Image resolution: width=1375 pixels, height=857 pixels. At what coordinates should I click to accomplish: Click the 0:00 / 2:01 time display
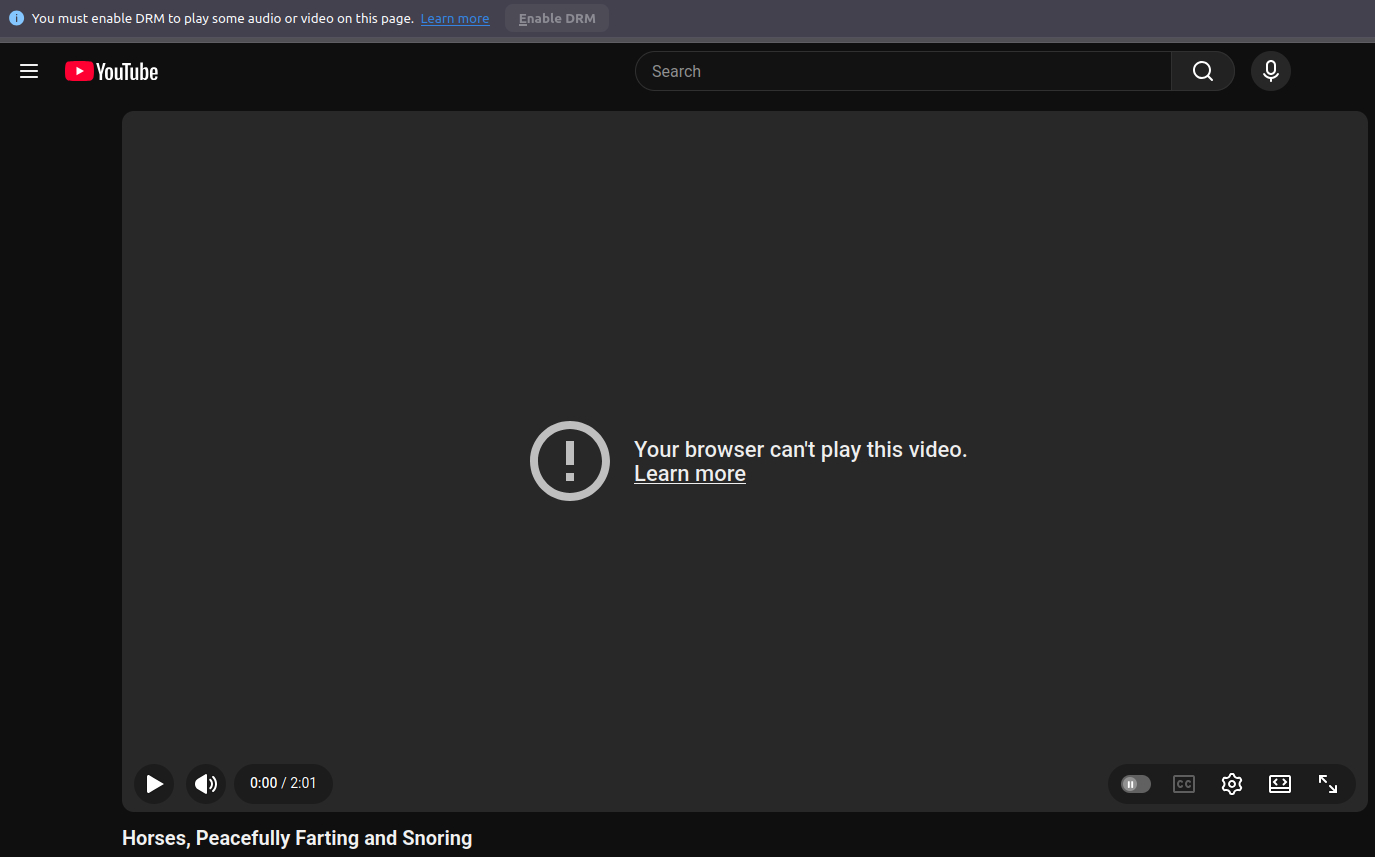(x=283, y=784)
